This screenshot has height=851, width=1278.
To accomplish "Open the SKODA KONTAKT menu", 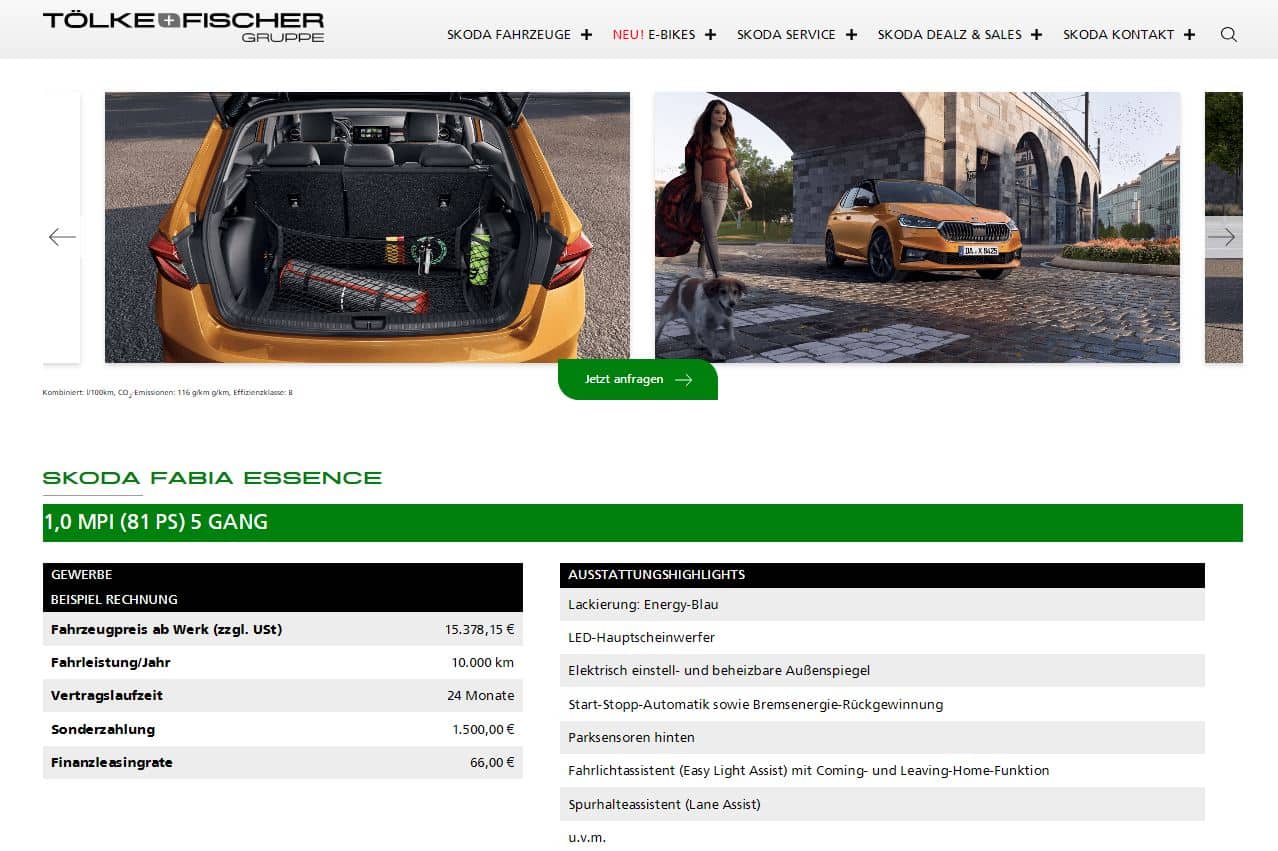I will pyautogui.click(x=1119, y=34).
